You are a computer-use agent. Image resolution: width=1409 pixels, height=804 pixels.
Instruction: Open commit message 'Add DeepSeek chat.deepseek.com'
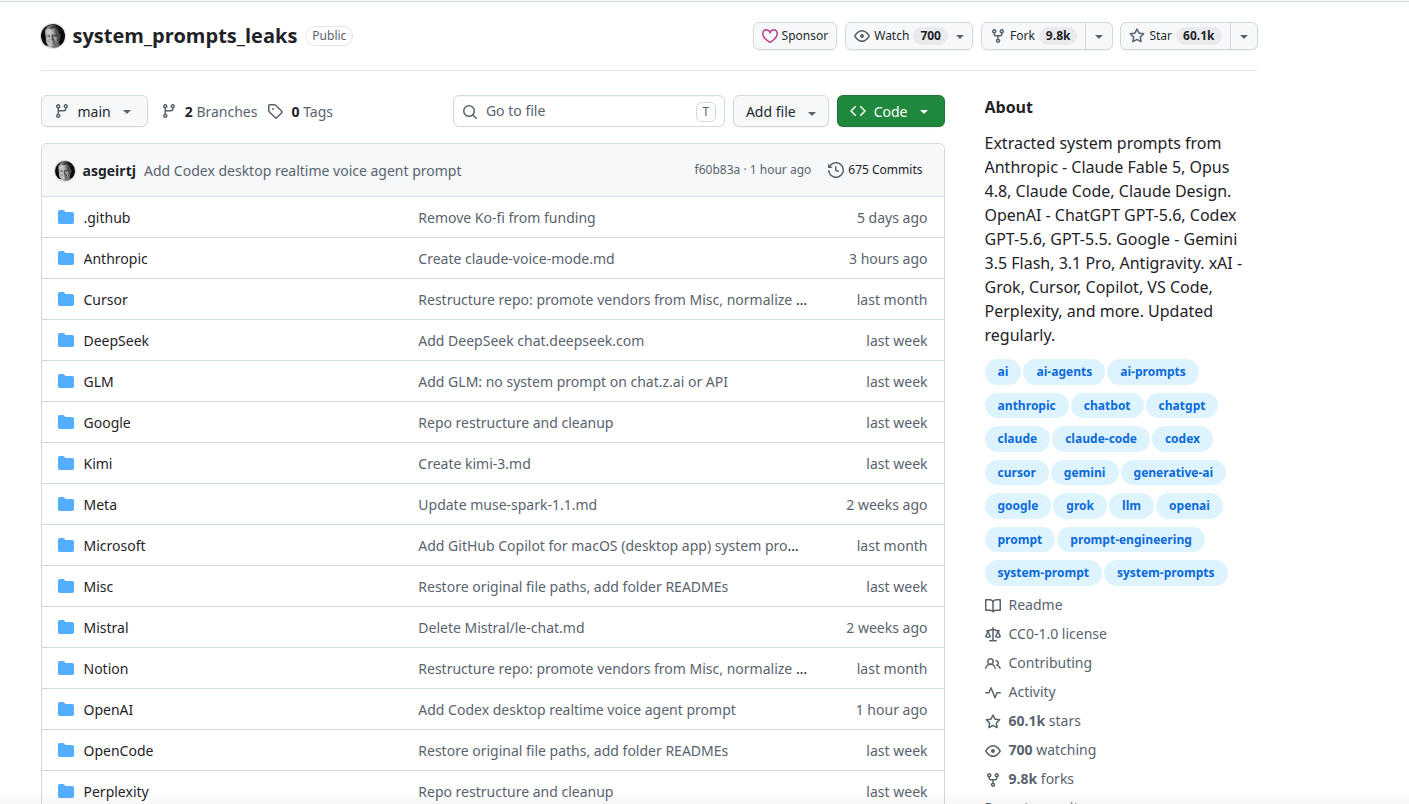click(x=531, y=341)
